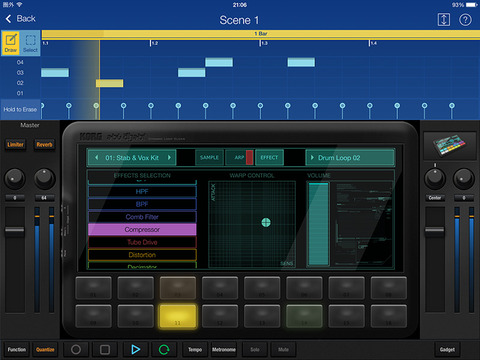Viewport: 480px width, 360px height.
Task: Trigger drum pad 03
Action: coord(178,288)
